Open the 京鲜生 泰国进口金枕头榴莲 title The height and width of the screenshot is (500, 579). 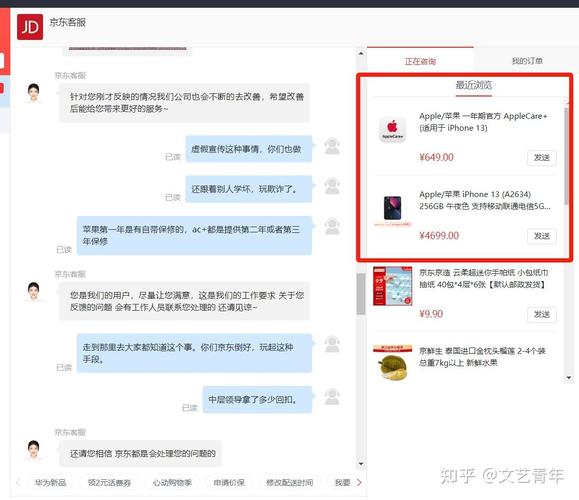(482, 357)
